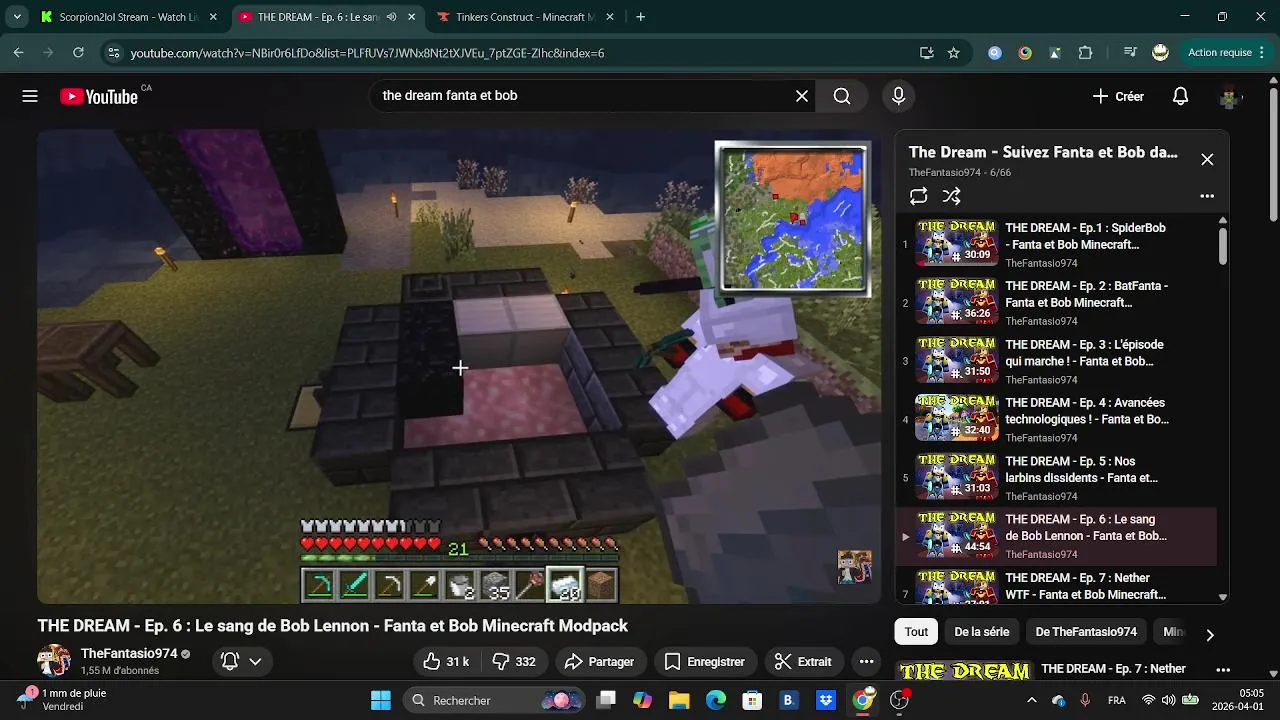Screen dimensions: 1280x720
Task: Close the playlist panel
Action: 1207,160
